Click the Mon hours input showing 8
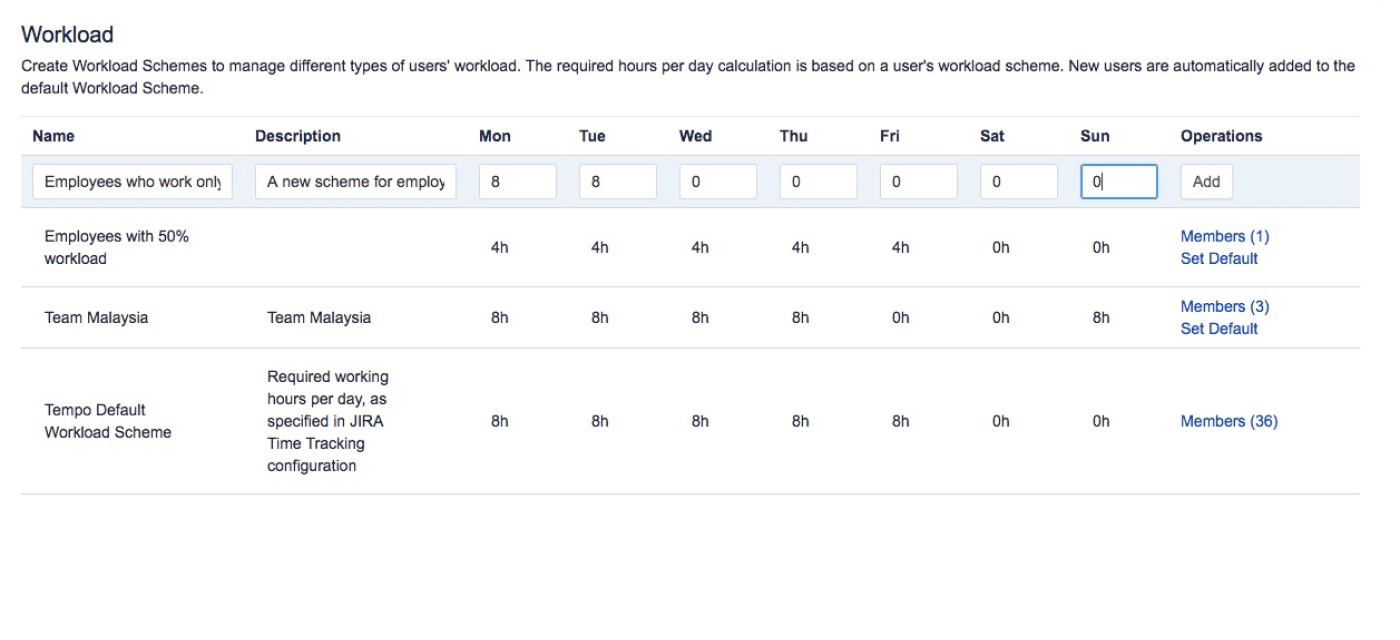The height and width of the screenshot is (640, 1400). [x=517, y=181]
